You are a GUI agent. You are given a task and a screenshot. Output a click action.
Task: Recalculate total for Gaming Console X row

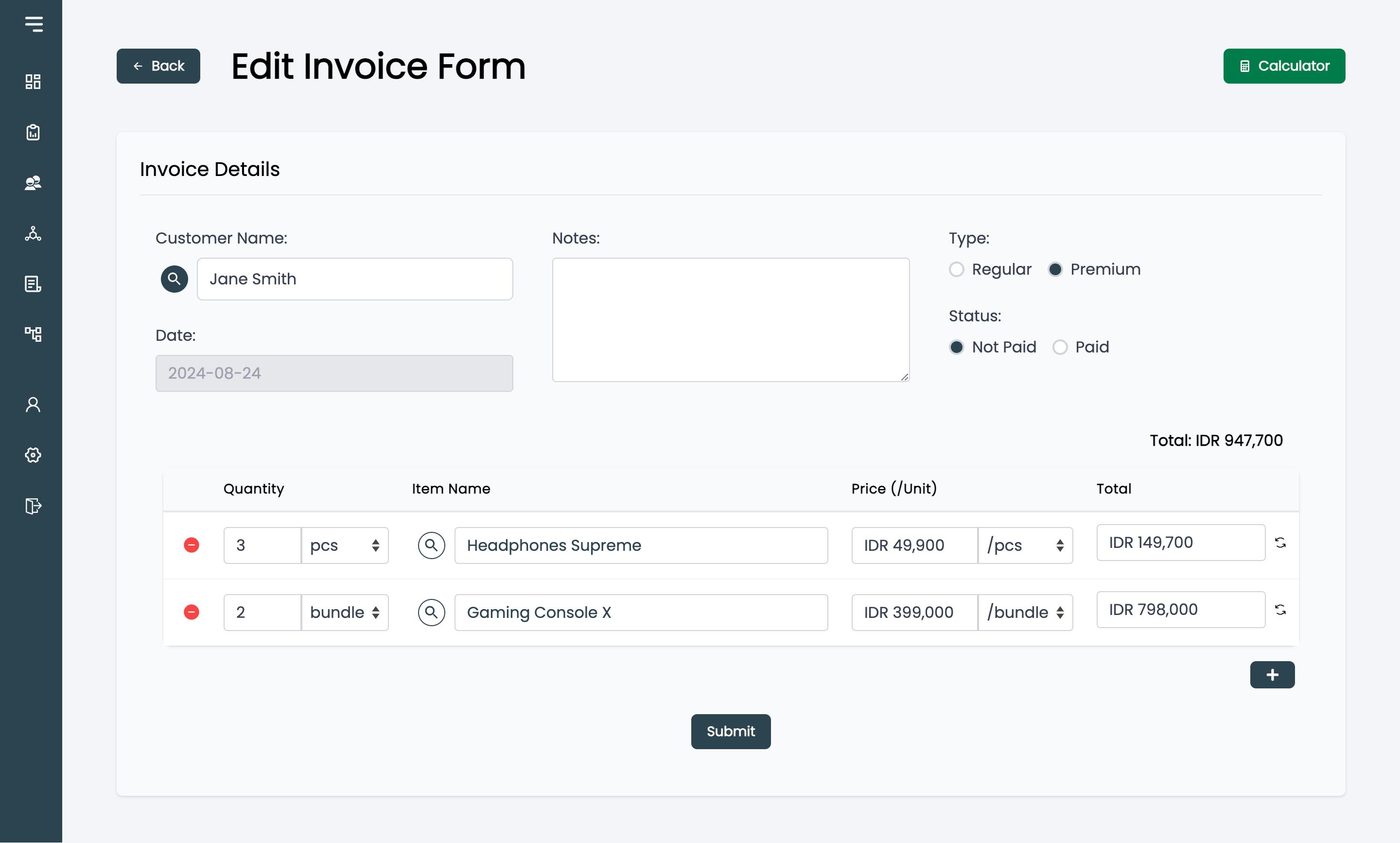pyautogui.click(x=1280, y=610)
